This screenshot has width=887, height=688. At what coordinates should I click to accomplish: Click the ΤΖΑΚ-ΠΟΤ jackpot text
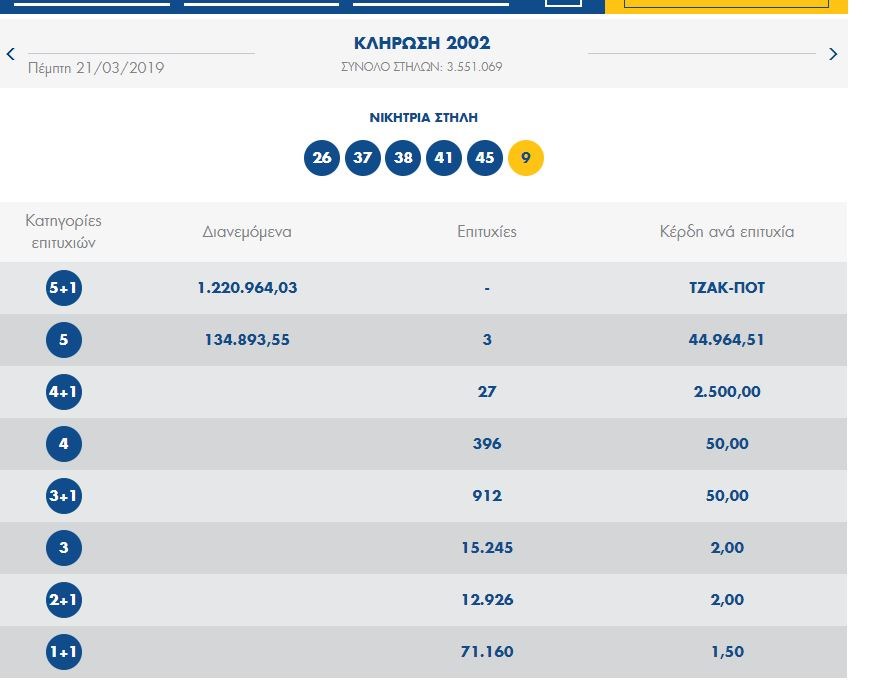point(727,288)
